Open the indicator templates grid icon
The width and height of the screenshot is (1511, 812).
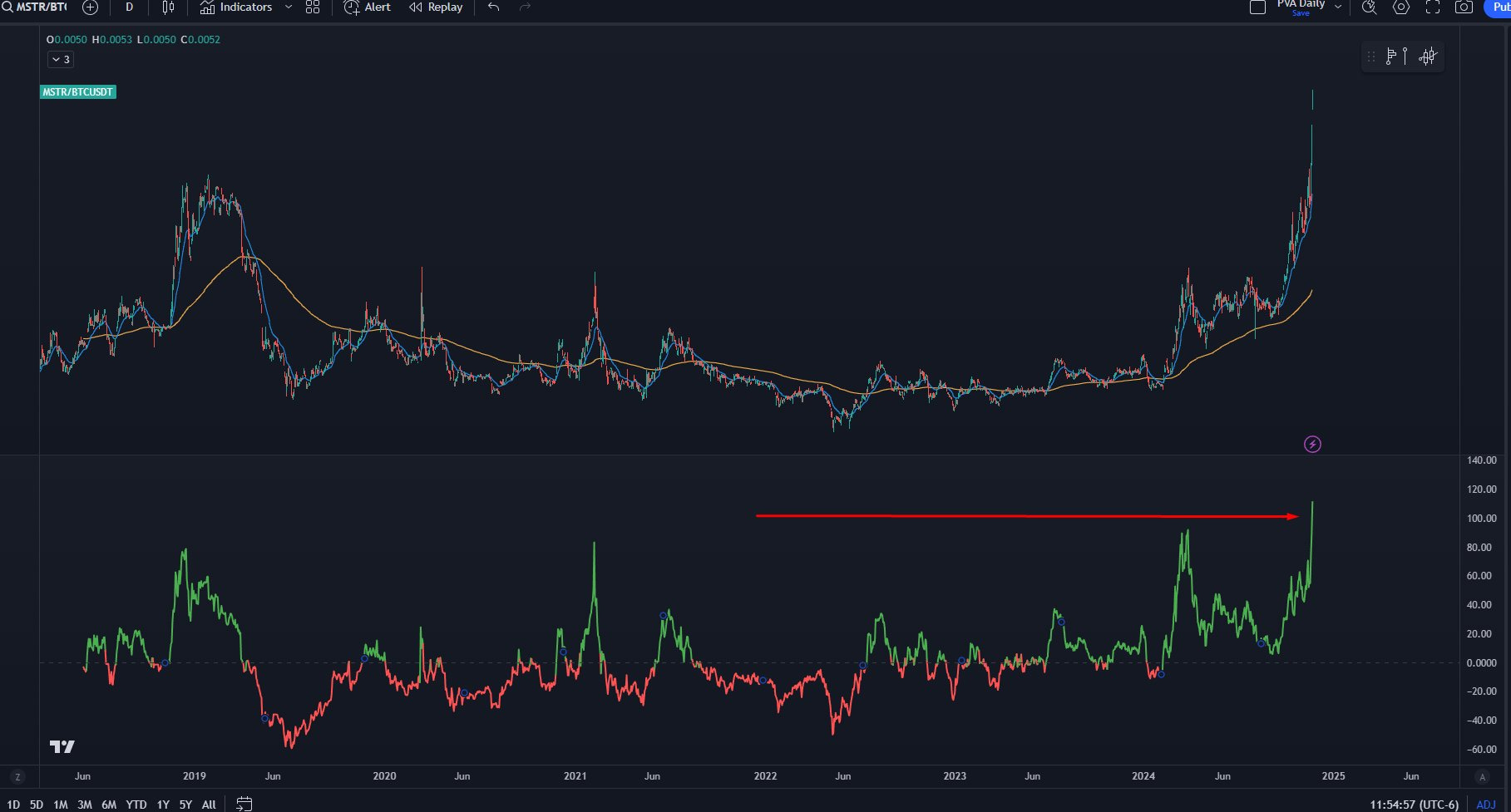[x=313, y=7]
